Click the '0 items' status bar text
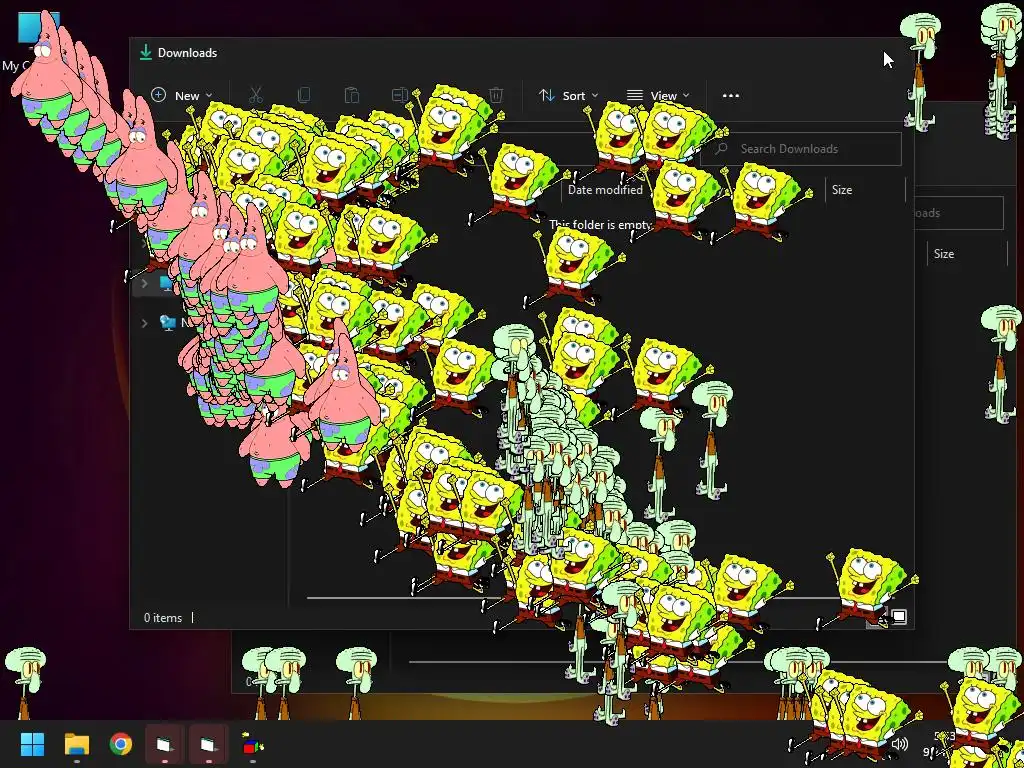Viewport: 1024px width, 768px height. click(x=163, y=618)
